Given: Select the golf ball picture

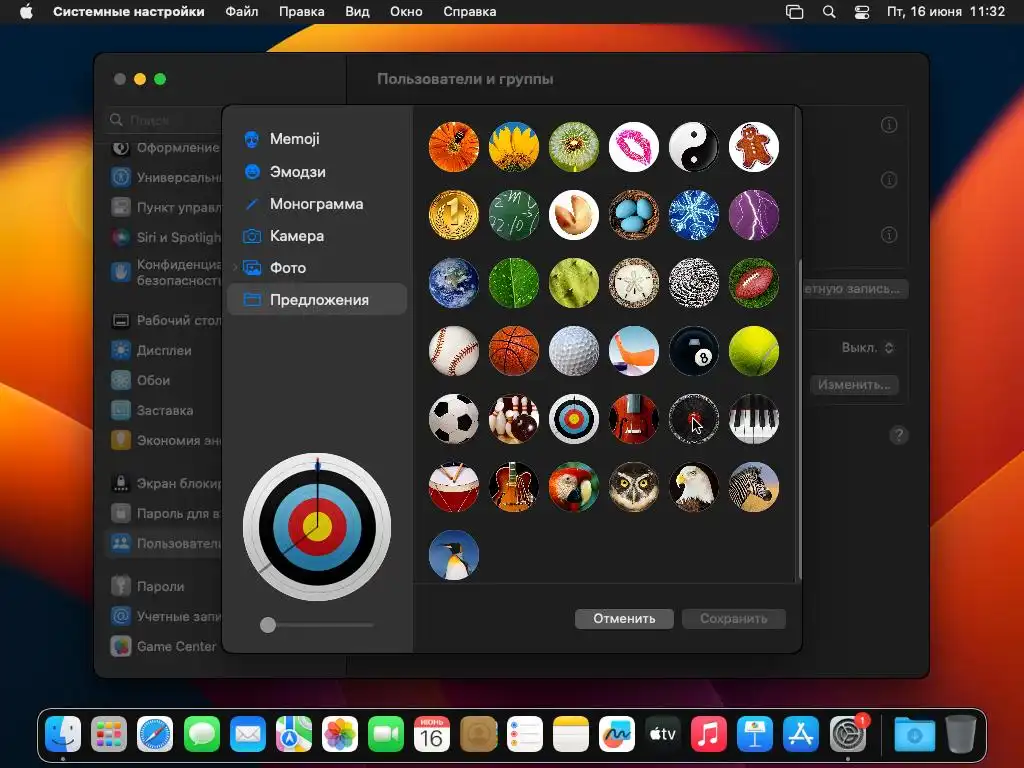Looking at the screenshot, I should pos(573,351).
